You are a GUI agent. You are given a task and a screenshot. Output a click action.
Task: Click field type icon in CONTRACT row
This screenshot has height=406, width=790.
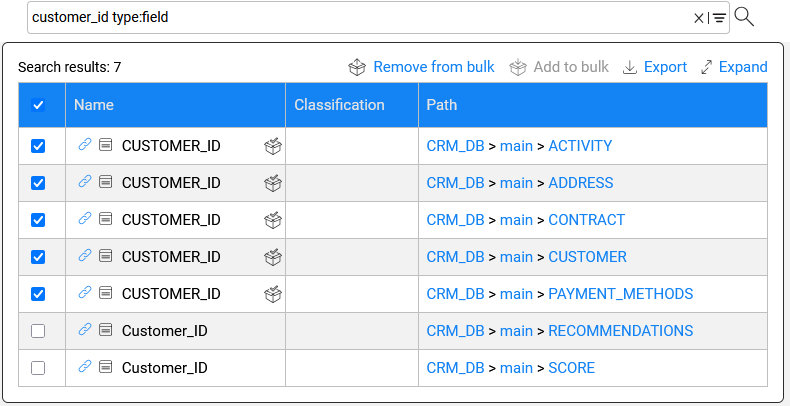pyautogui.click(x=105, y=219)
